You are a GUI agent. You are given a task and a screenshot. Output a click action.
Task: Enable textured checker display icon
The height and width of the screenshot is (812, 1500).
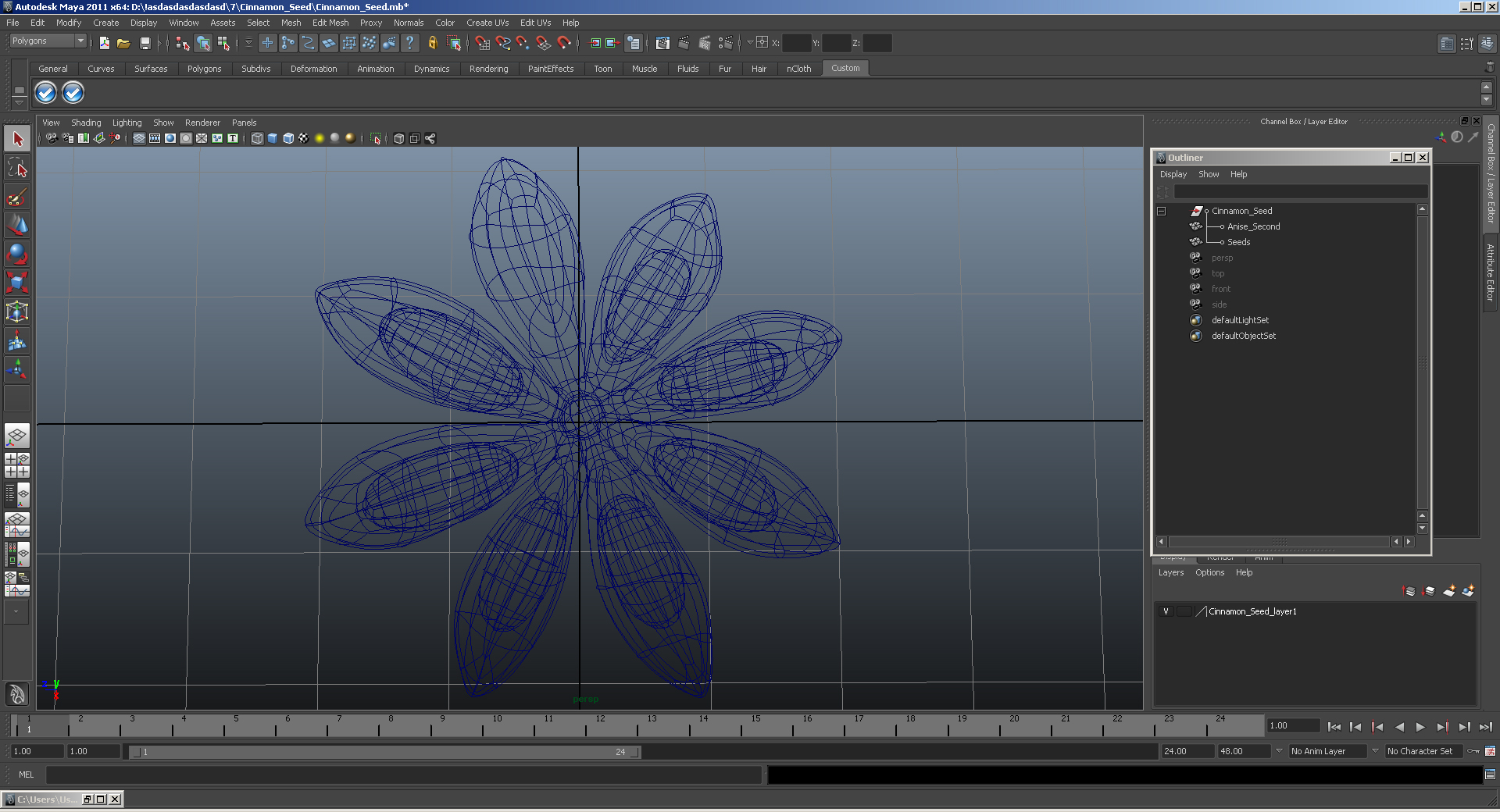304,138
